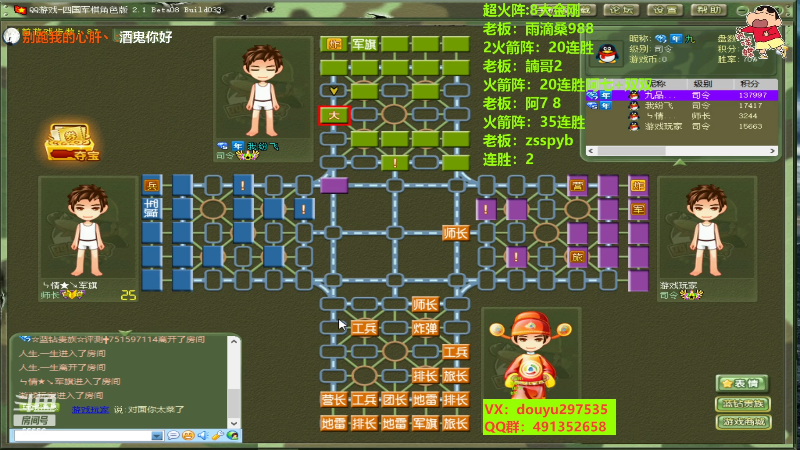This screenshot has width=800, height=450.
Task: Select the green 军旗 piece
Action: tap(364, 44)
